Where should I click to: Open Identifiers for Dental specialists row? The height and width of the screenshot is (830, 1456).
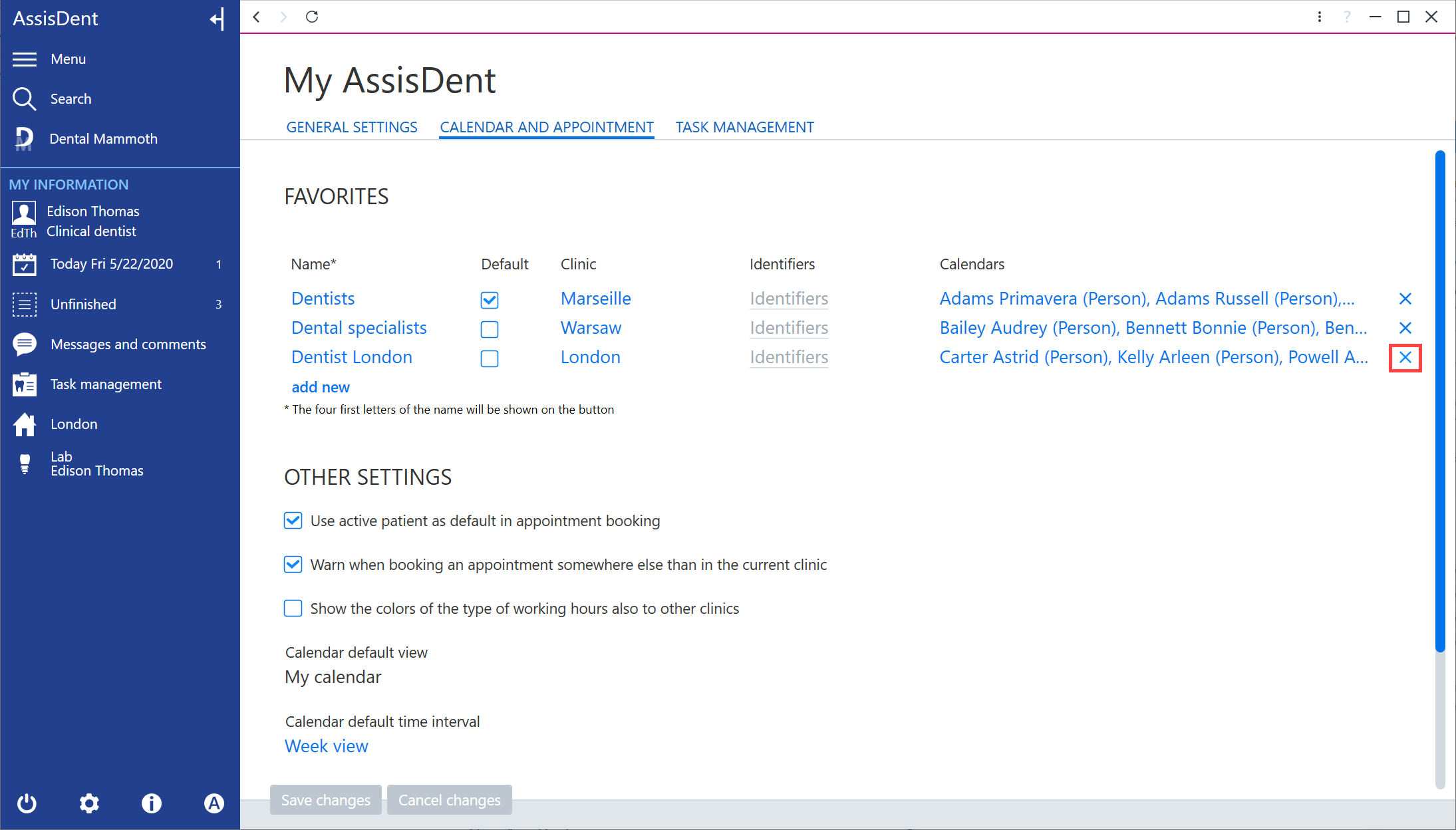[789, 328]
